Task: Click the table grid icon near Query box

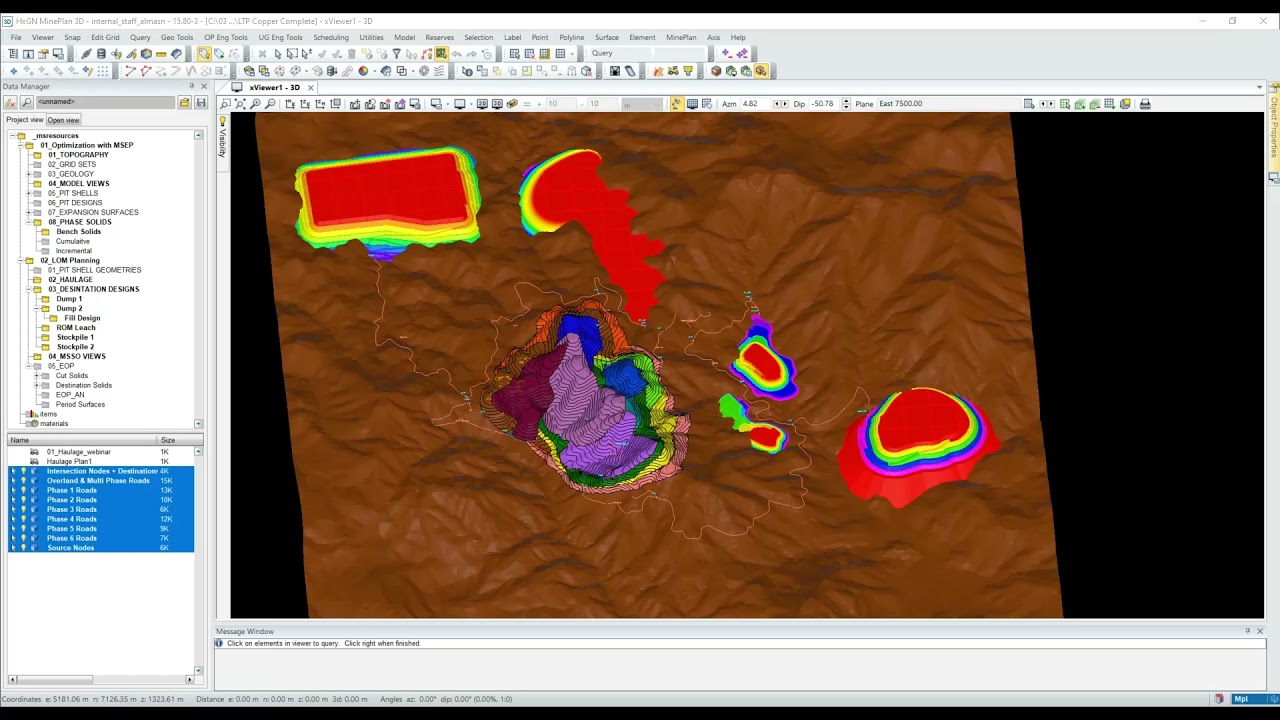Action: tap(560, 53)
